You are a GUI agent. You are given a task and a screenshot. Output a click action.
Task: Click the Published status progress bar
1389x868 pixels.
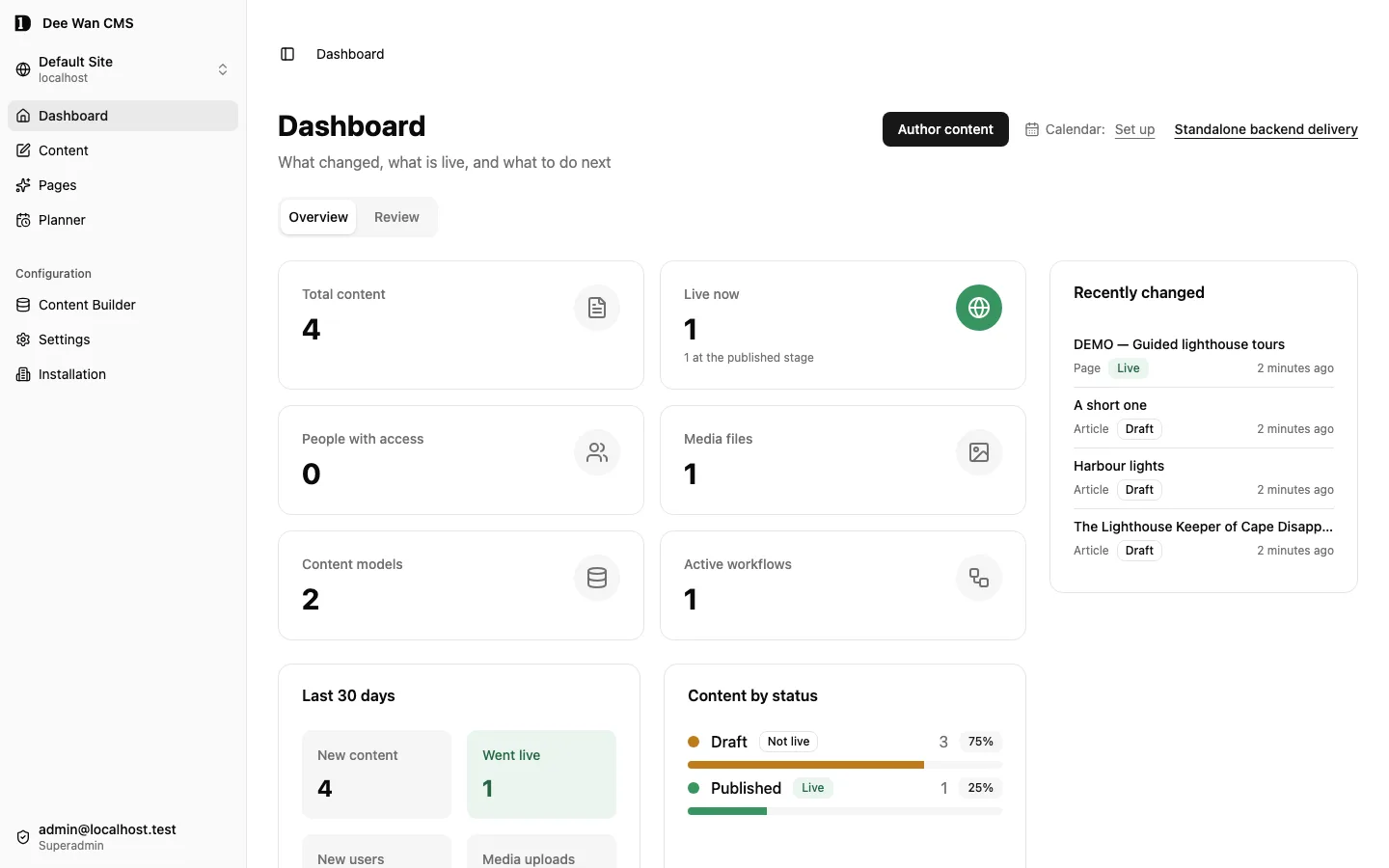[845, 811]
